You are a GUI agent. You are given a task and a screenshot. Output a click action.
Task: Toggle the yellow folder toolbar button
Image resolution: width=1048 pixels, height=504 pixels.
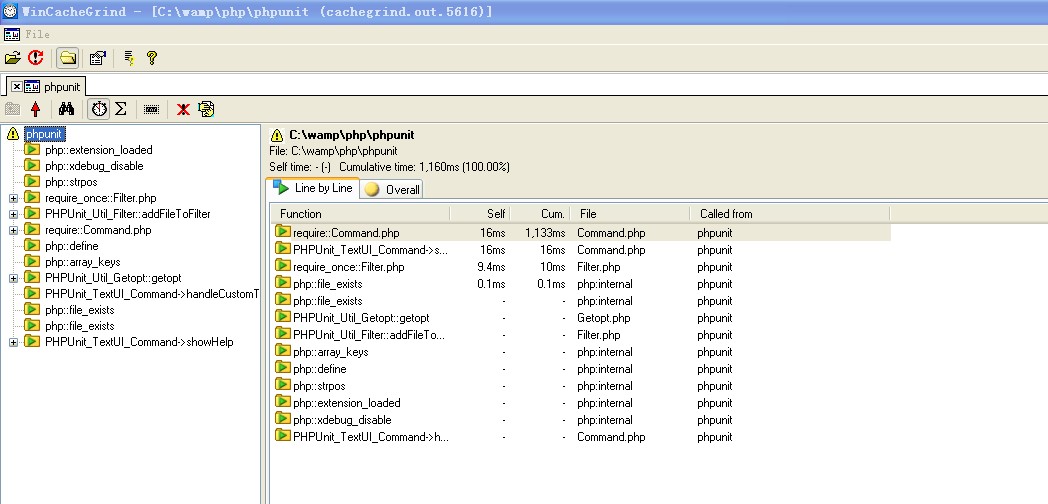click(68, 58)
